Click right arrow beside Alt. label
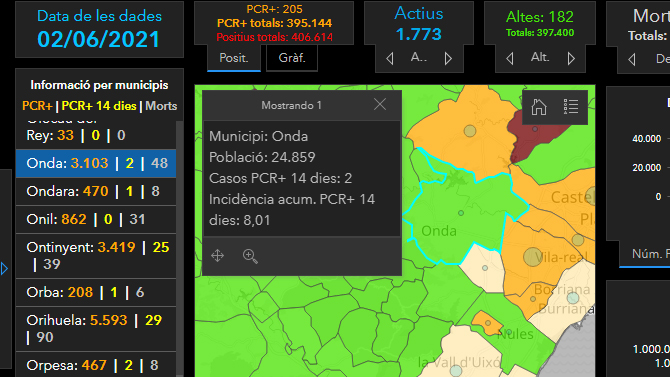 pyautogui.click(x=571, y=58)
